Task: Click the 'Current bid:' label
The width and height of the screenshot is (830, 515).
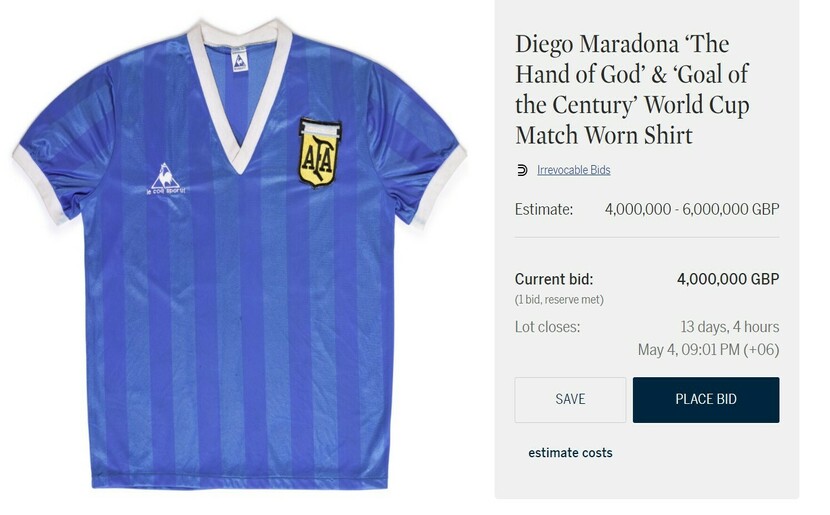Action: pyautogui.click(x=554, y=279)
